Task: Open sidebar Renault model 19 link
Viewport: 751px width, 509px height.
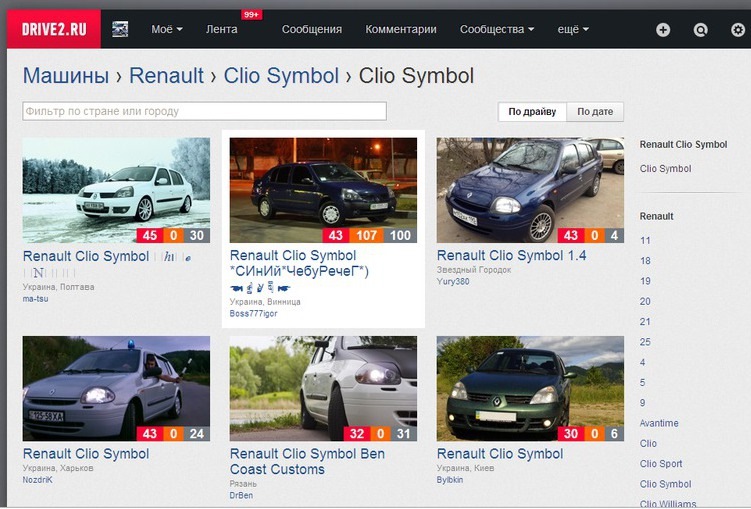Action: (x=645, y=281)
